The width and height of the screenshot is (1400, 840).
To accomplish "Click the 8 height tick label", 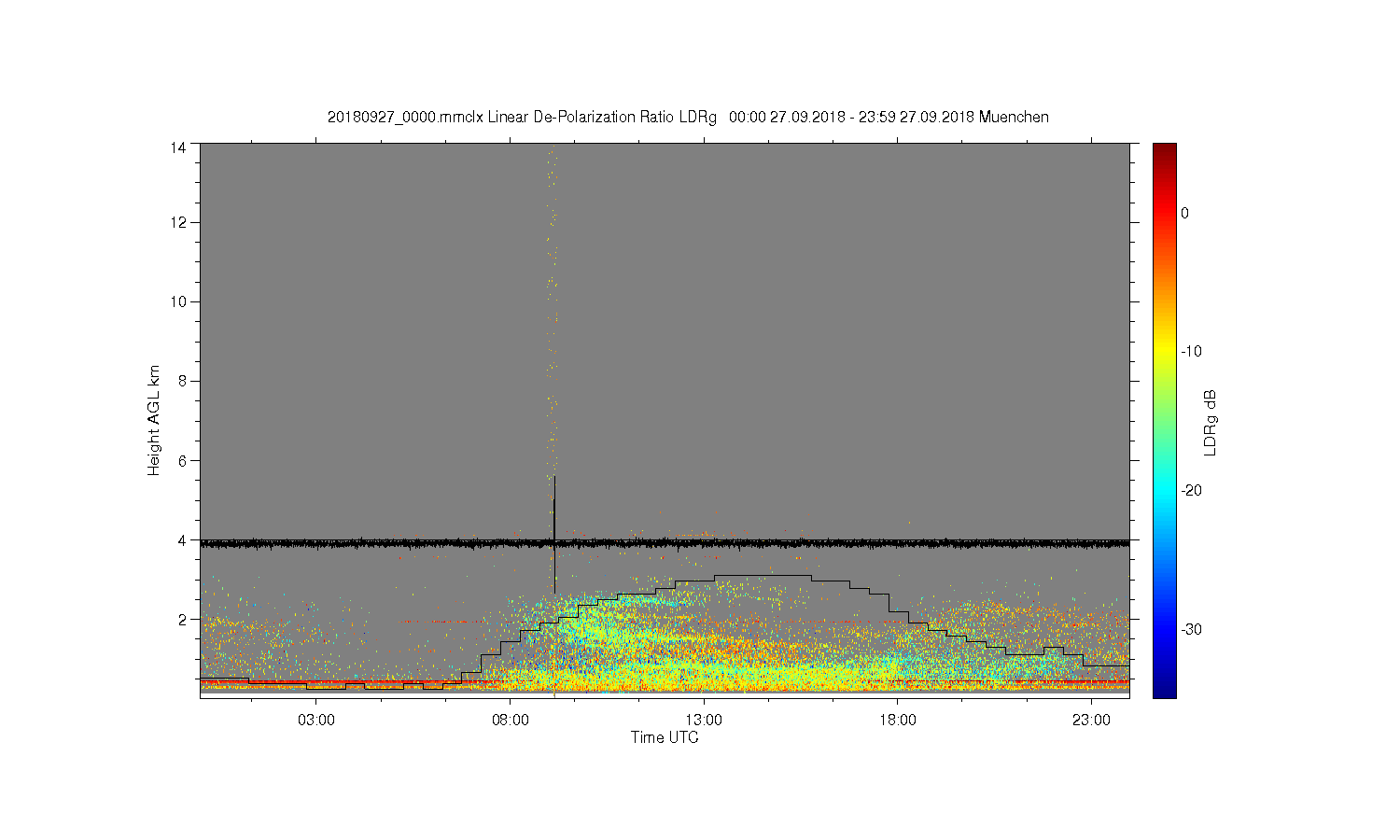I will point(182,381).
